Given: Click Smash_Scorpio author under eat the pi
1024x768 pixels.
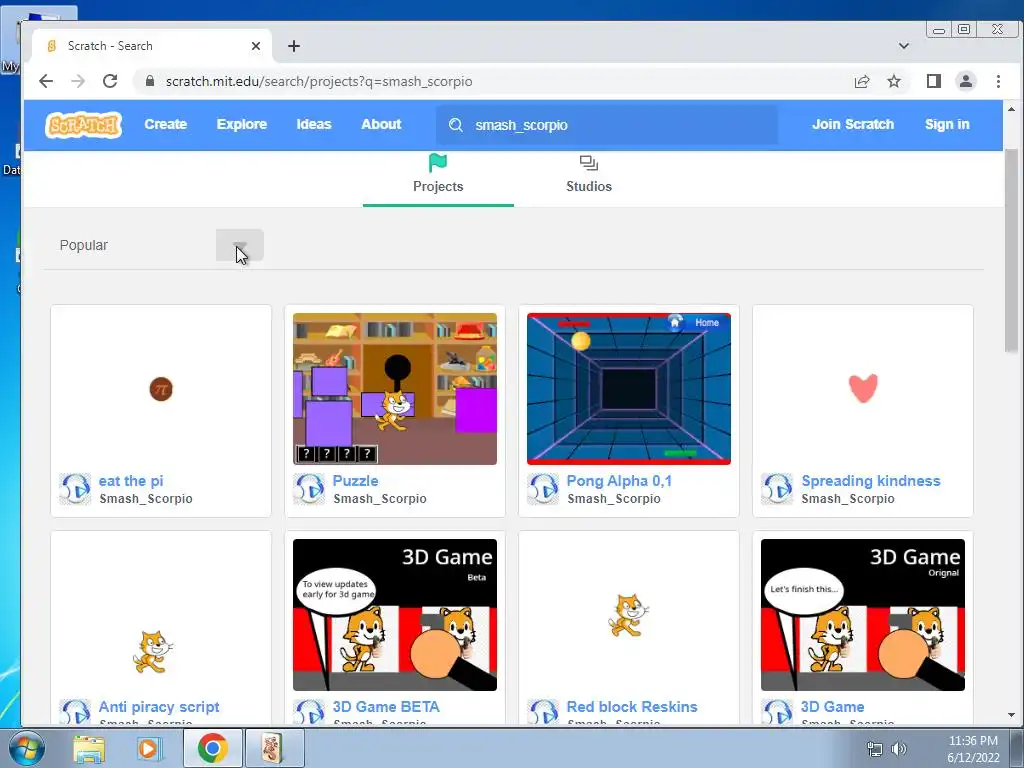Looking at the screenshot, I should pos(146,499).
